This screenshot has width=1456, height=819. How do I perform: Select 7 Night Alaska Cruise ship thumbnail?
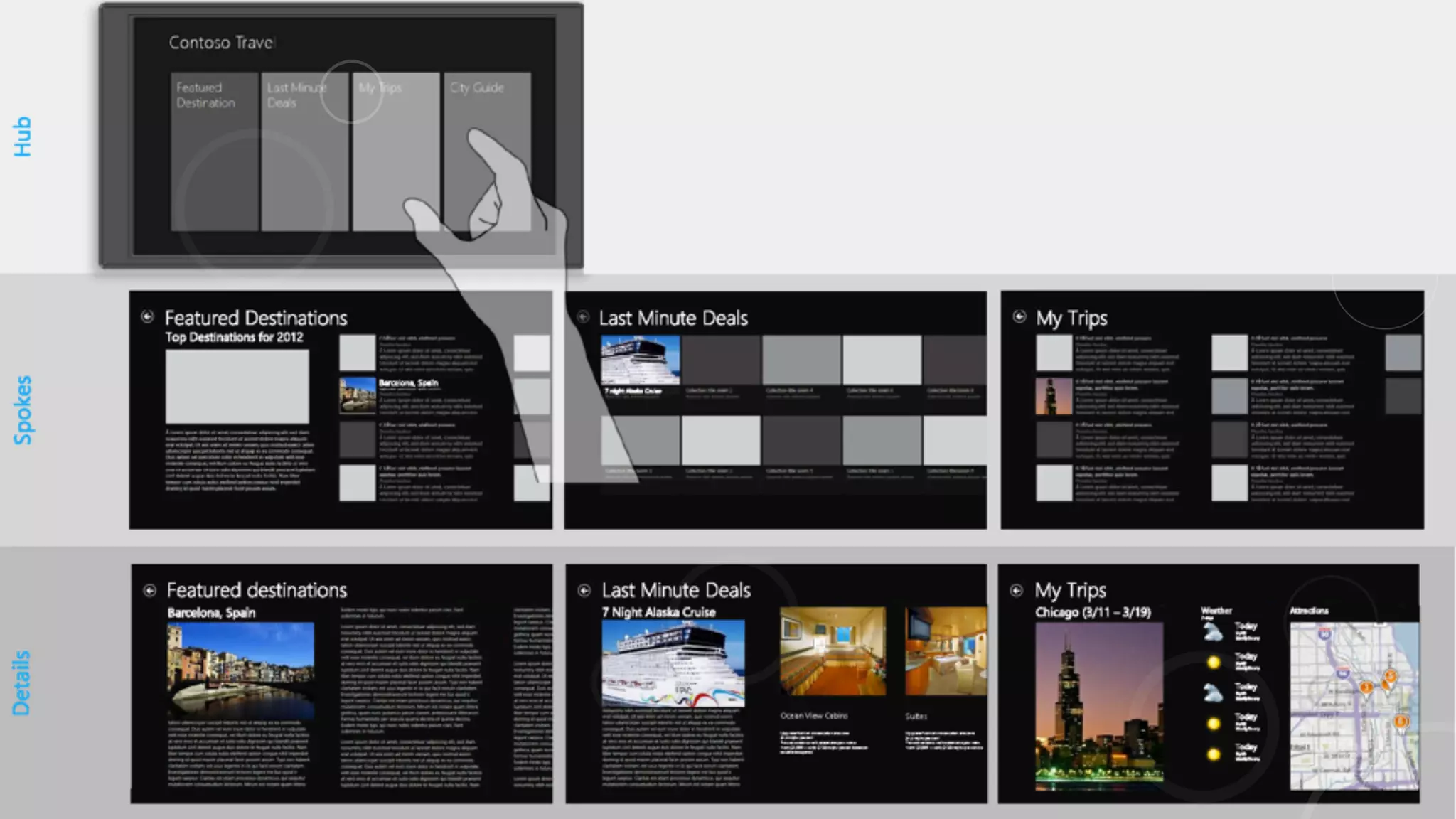coord(640,360)
